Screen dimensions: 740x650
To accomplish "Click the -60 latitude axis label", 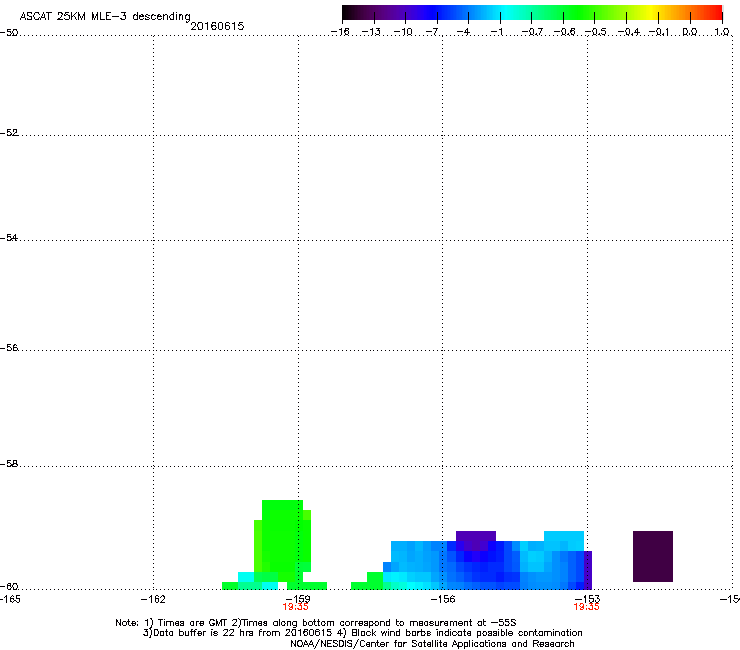I will tap(9, 587).
